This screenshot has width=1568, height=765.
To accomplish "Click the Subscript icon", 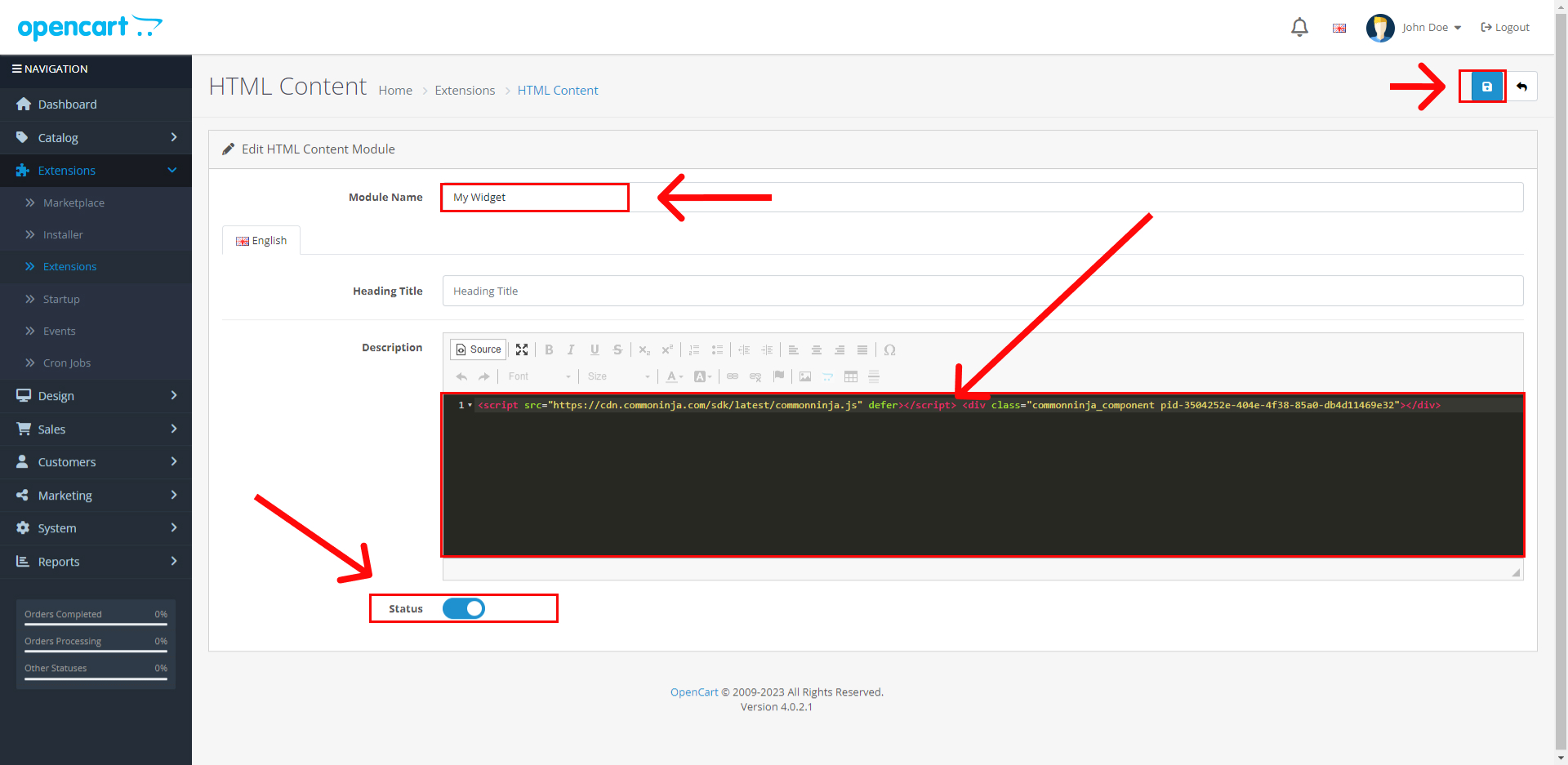I will (644, 349).
